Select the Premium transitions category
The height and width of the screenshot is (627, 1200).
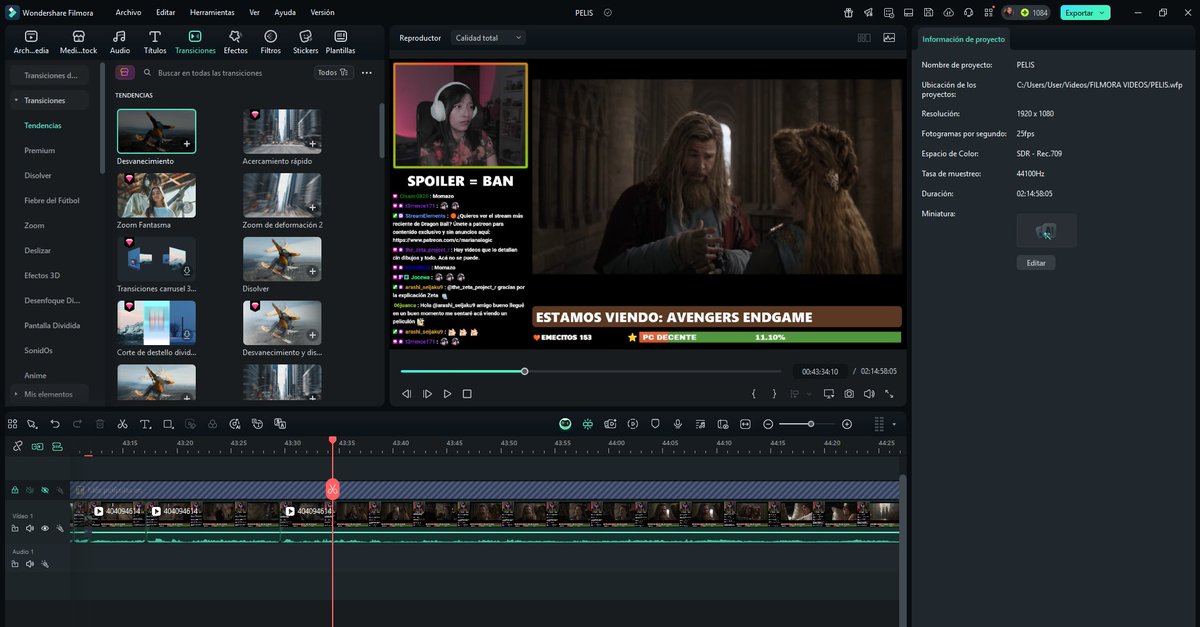pos(40,150)
